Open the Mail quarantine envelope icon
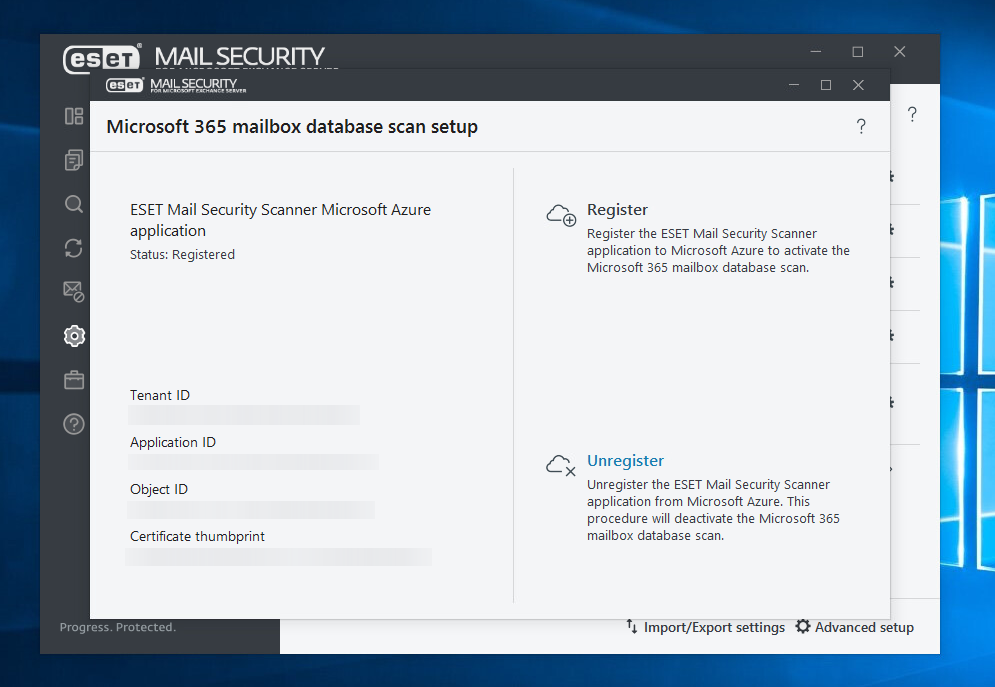 tap(74, 292)
